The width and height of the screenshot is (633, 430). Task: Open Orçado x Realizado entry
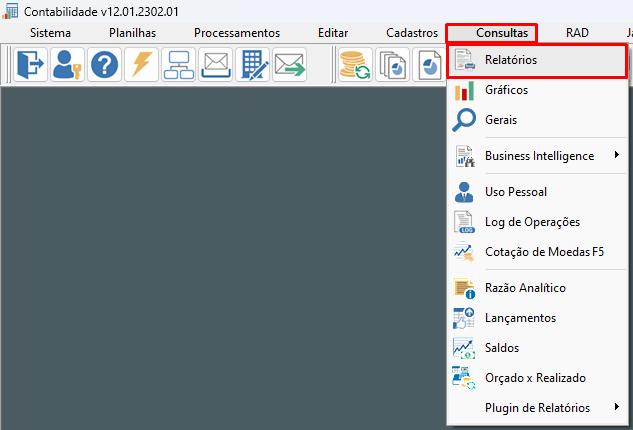coord(537,378)
